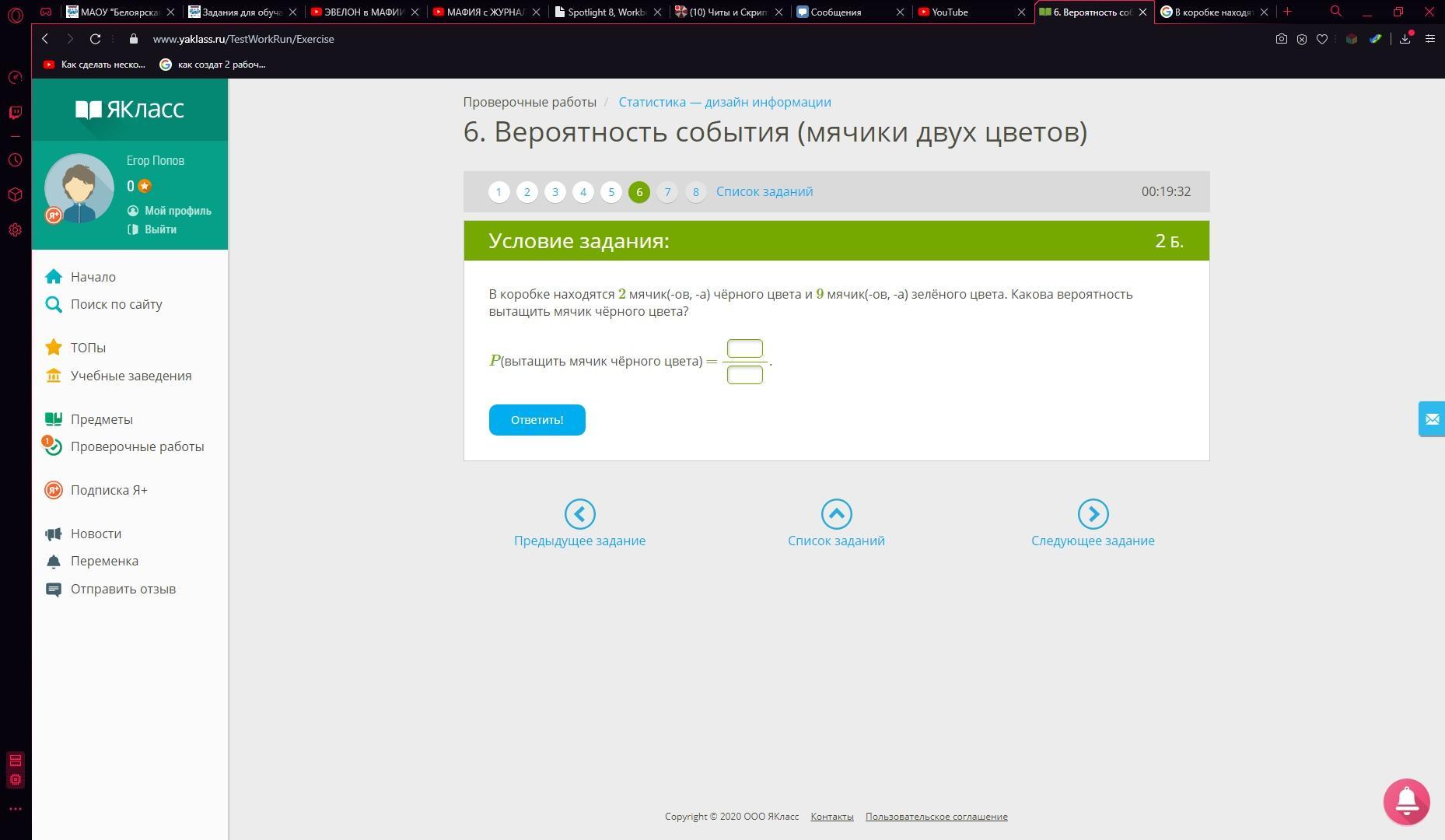Screen dimensions: 1445x840
Task: Open Opera sidebar three-dots menu
Action: pyautogui.click(x=15, y=809)
